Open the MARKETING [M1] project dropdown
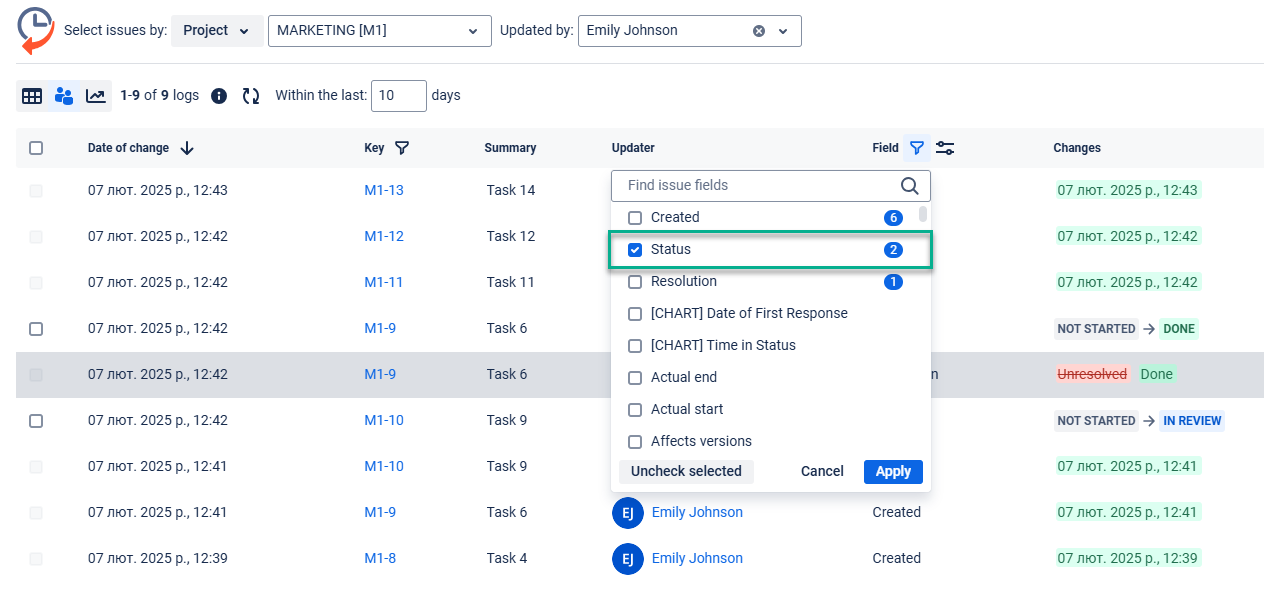Screen dimensions: 1264x591 [x=379, y=31]
